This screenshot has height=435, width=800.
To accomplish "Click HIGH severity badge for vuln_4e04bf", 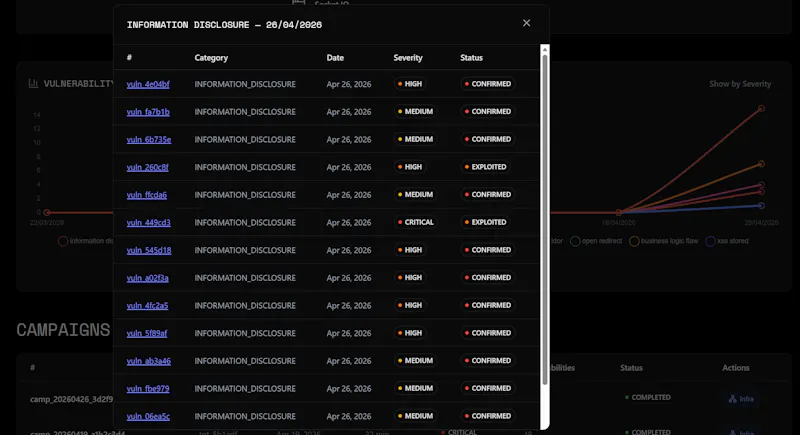I will pos(410,84).
